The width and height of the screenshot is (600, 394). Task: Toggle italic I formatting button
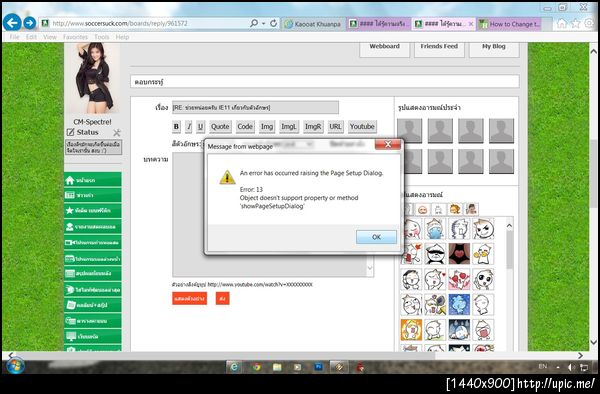pos(189,126)
